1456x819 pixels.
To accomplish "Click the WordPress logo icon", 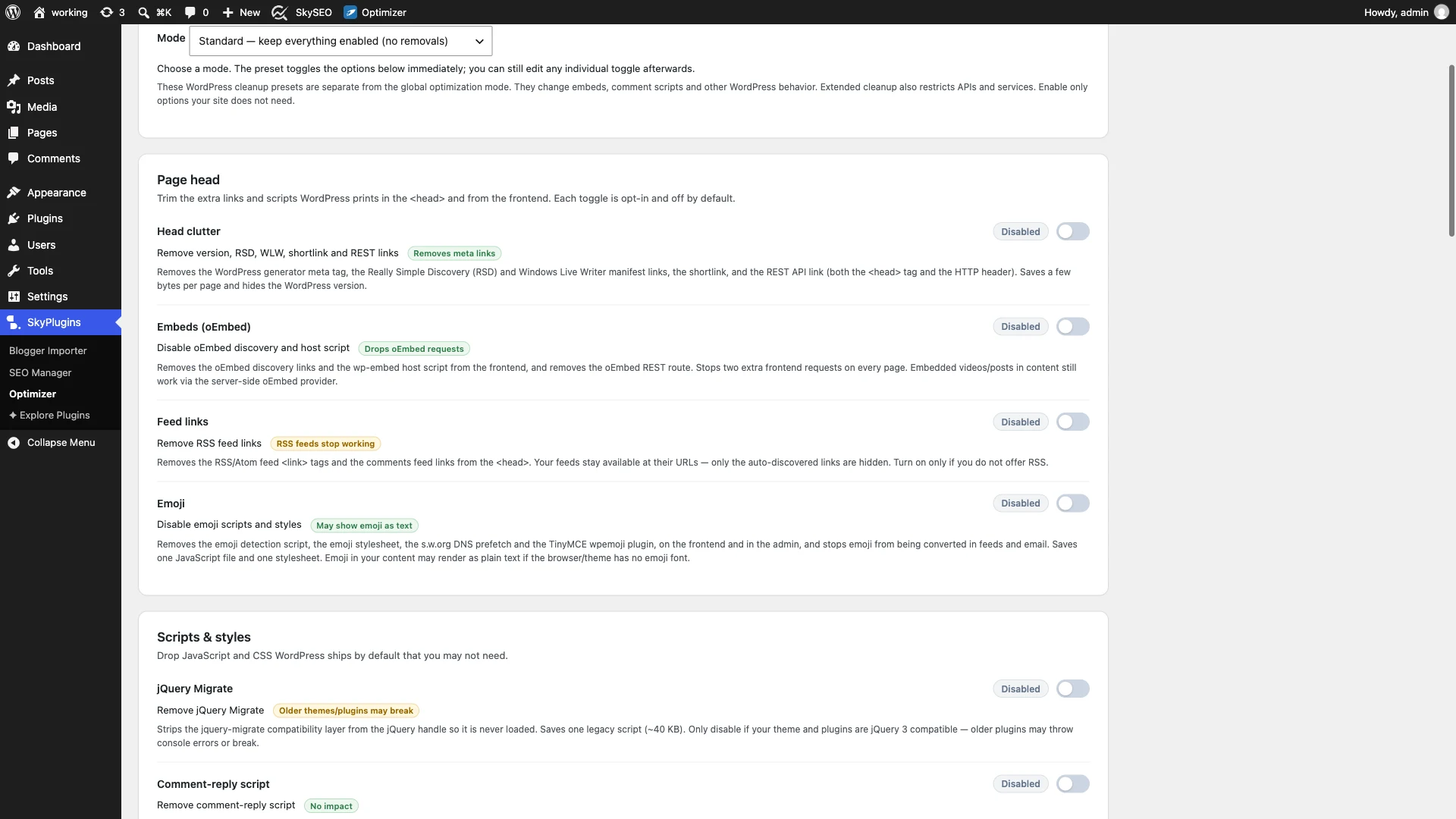I will point(13,12).
